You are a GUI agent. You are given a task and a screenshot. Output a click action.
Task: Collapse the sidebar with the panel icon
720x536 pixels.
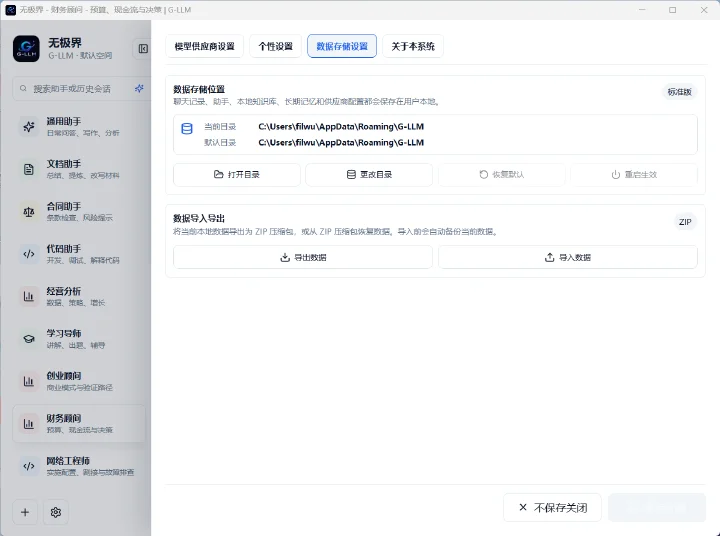point(143,49)
